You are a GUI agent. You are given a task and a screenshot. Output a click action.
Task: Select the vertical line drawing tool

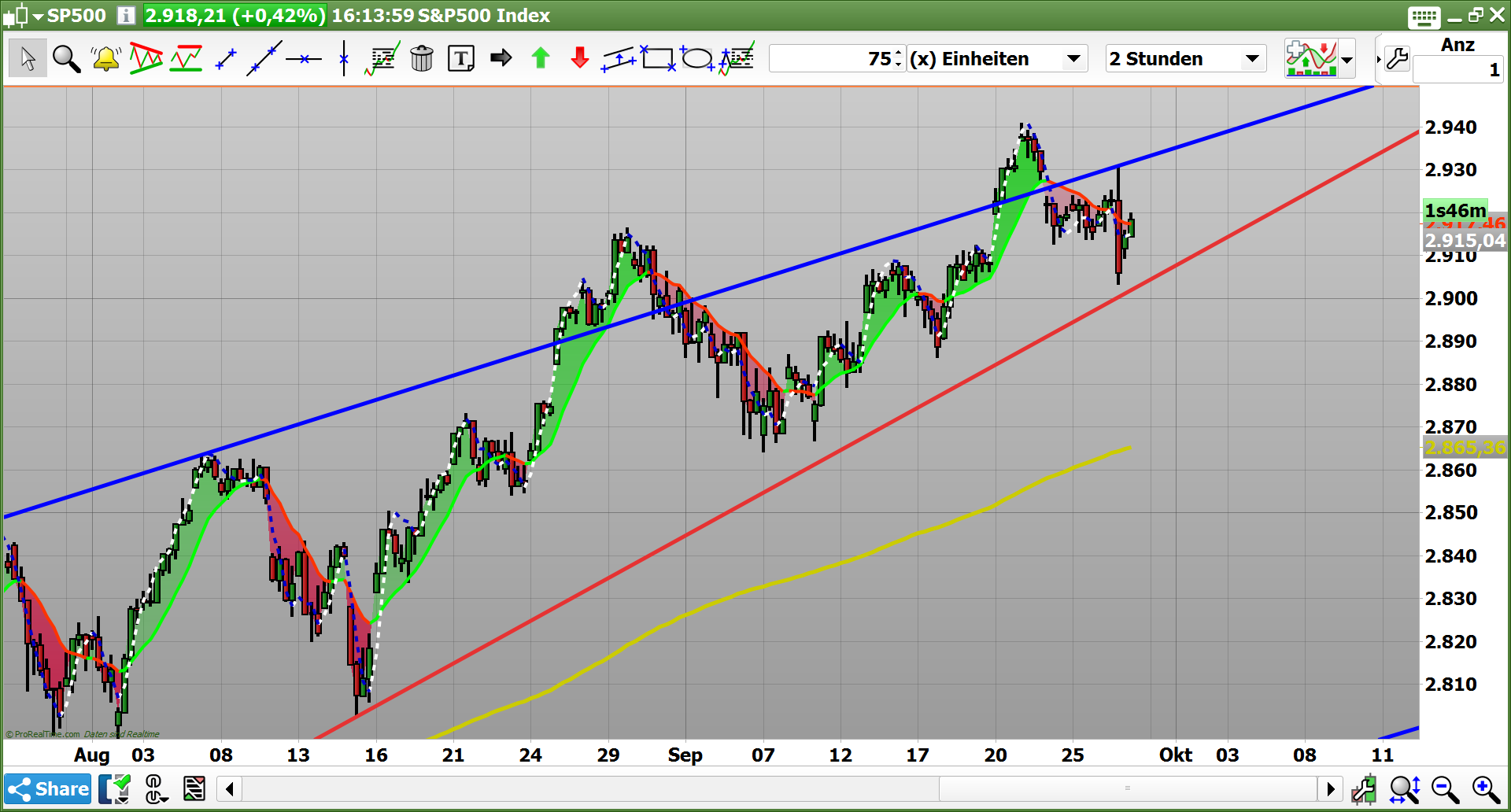click(344, 58)
